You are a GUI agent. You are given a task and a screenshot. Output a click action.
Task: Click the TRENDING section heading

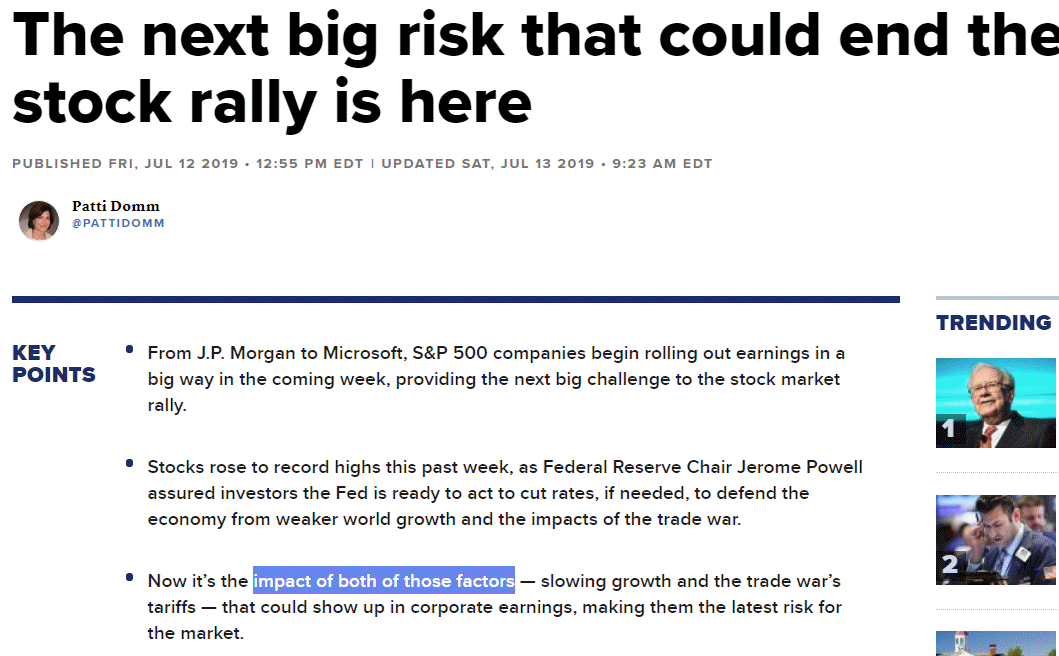click(x=993, y=323)
